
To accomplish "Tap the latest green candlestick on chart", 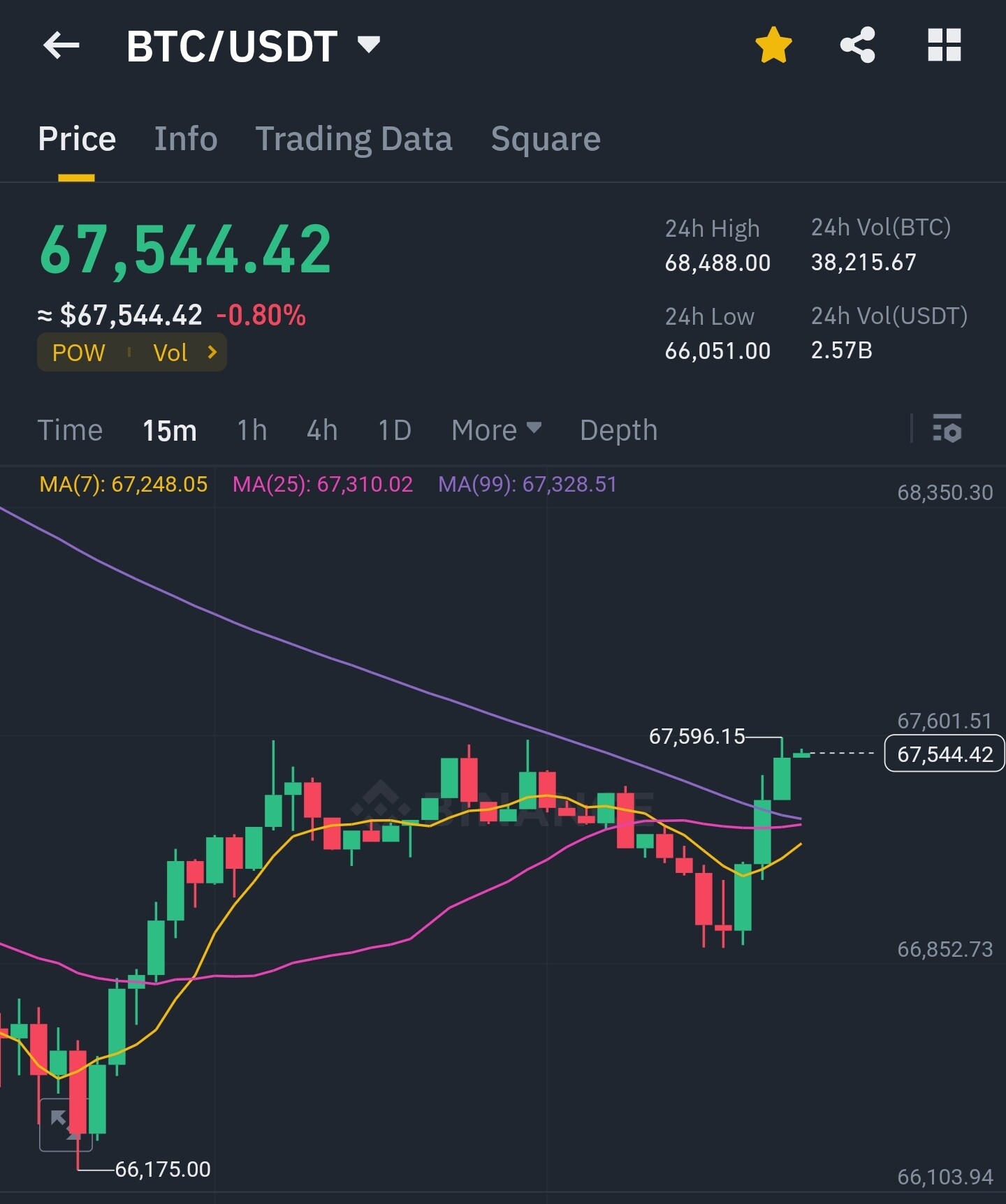I will coord(801,754).
